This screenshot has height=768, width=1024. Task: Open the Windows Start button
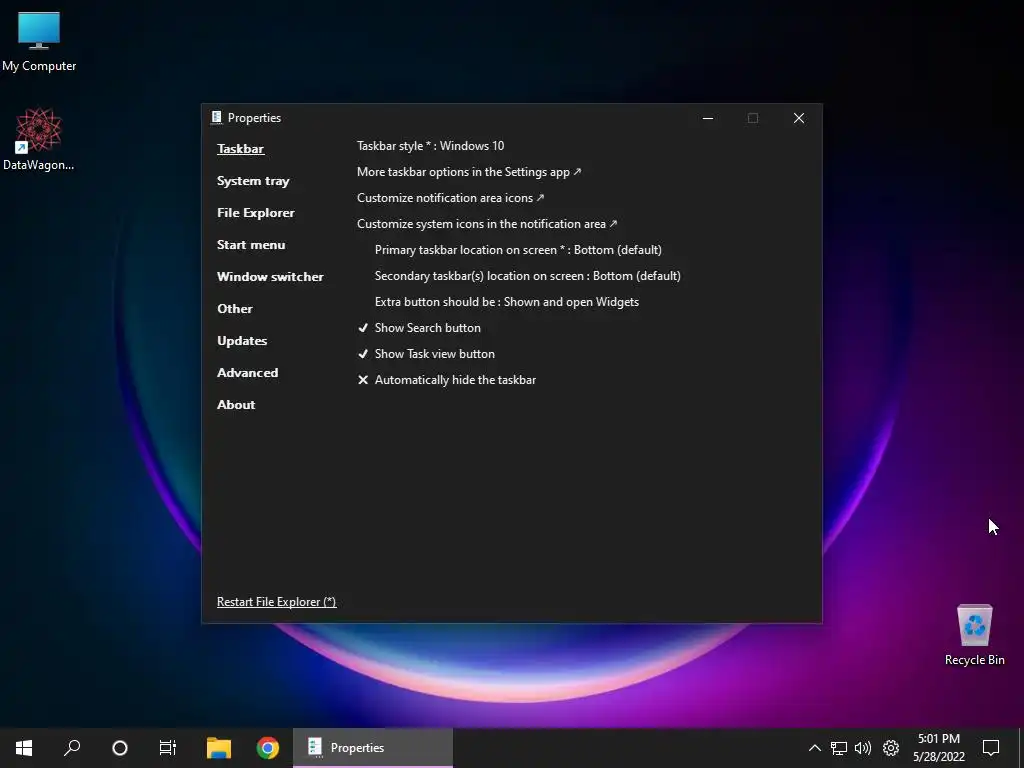(x=24, y=748)
